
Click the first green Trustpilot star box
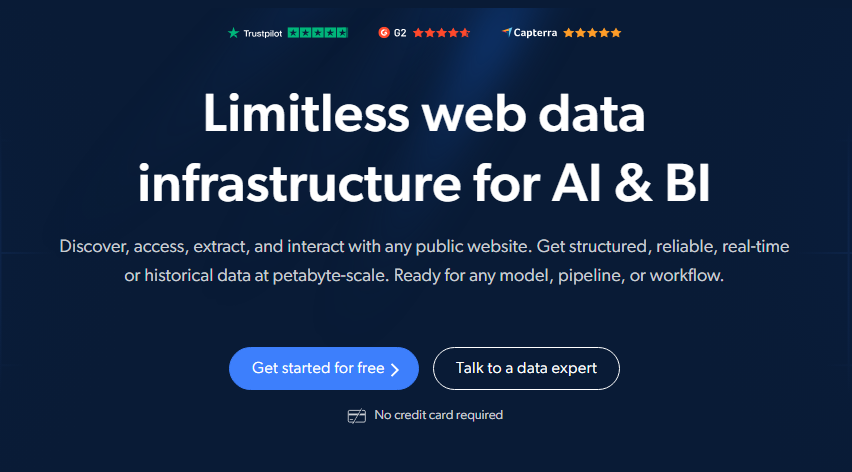coord(293,33)
